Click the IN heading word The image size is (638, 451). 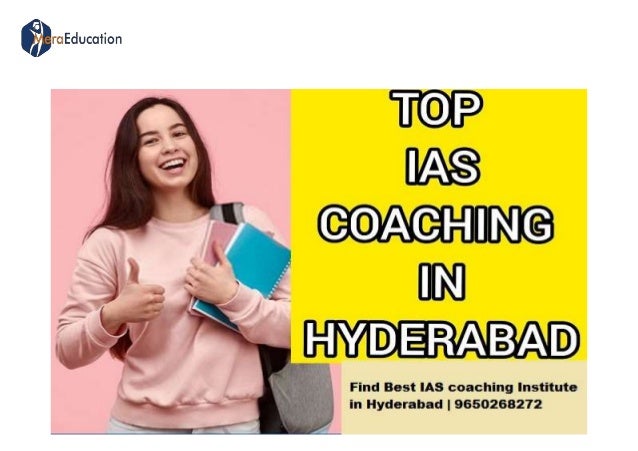click(x=441, y=281)
